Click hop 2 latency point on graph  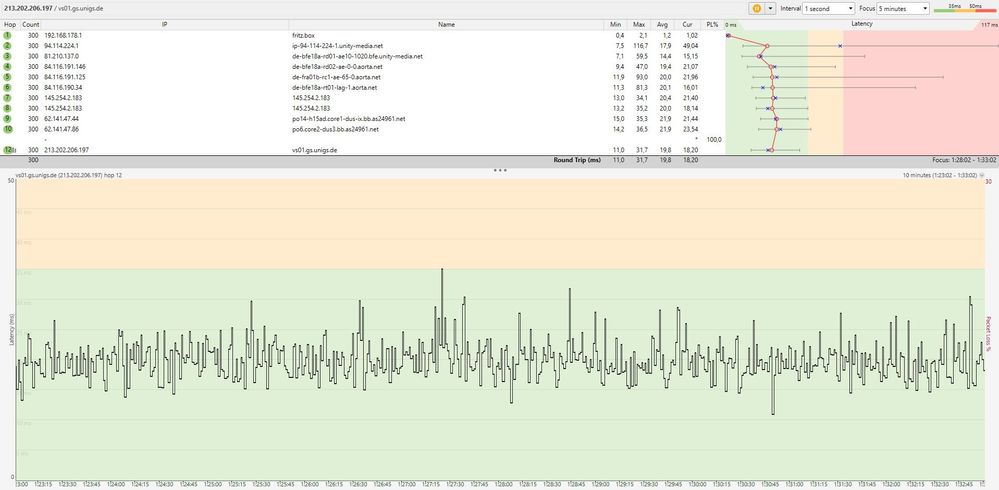coord(766,46)
